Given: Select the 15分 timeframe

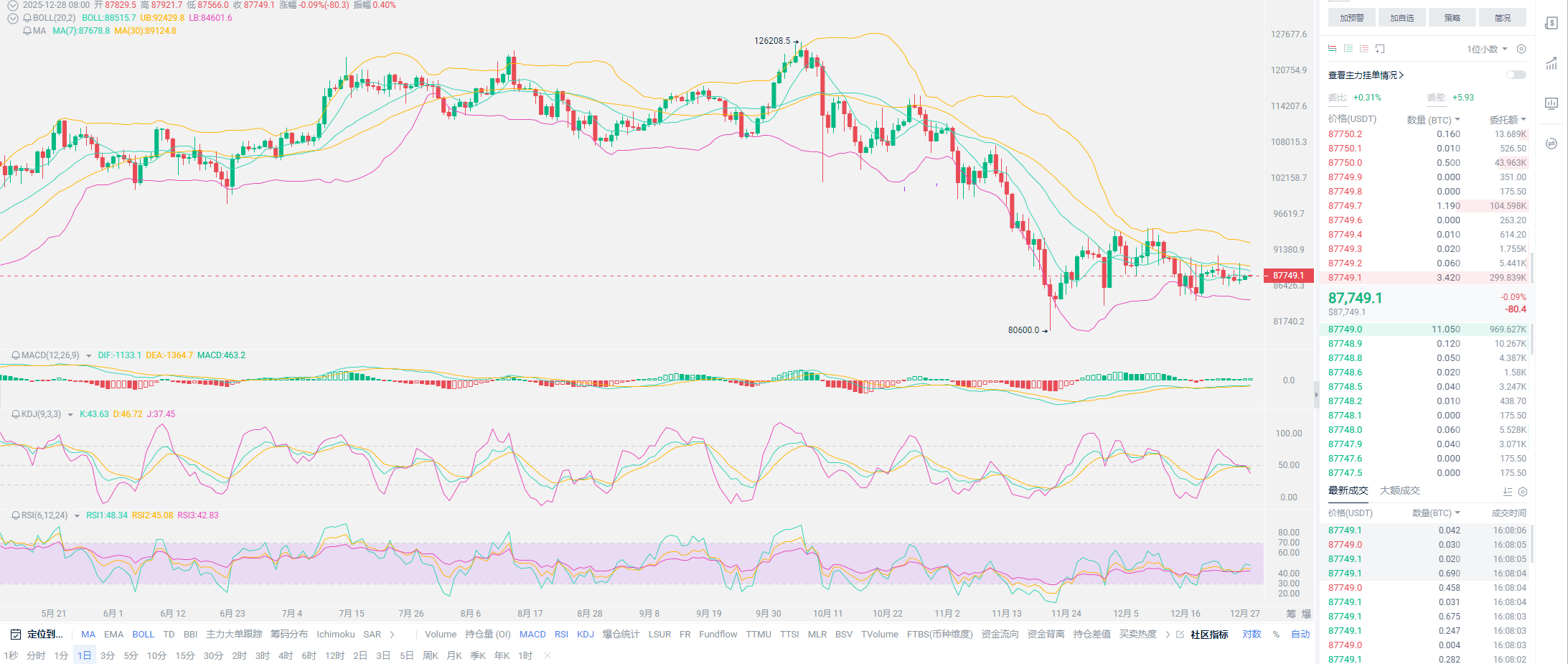Looking at the screenshot, I should coord(185,655).
